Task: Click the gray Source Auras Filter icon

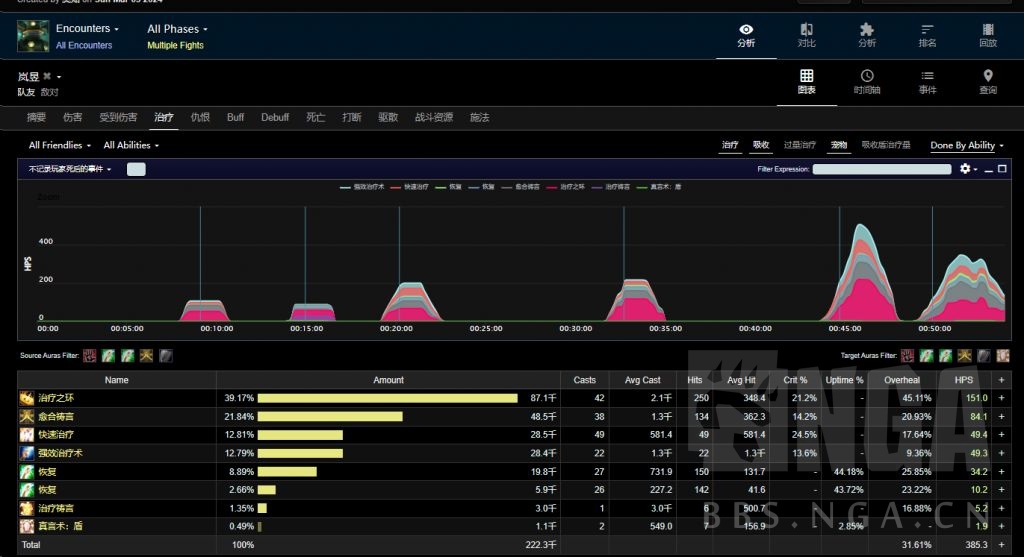Action: [x=166, y=356]
